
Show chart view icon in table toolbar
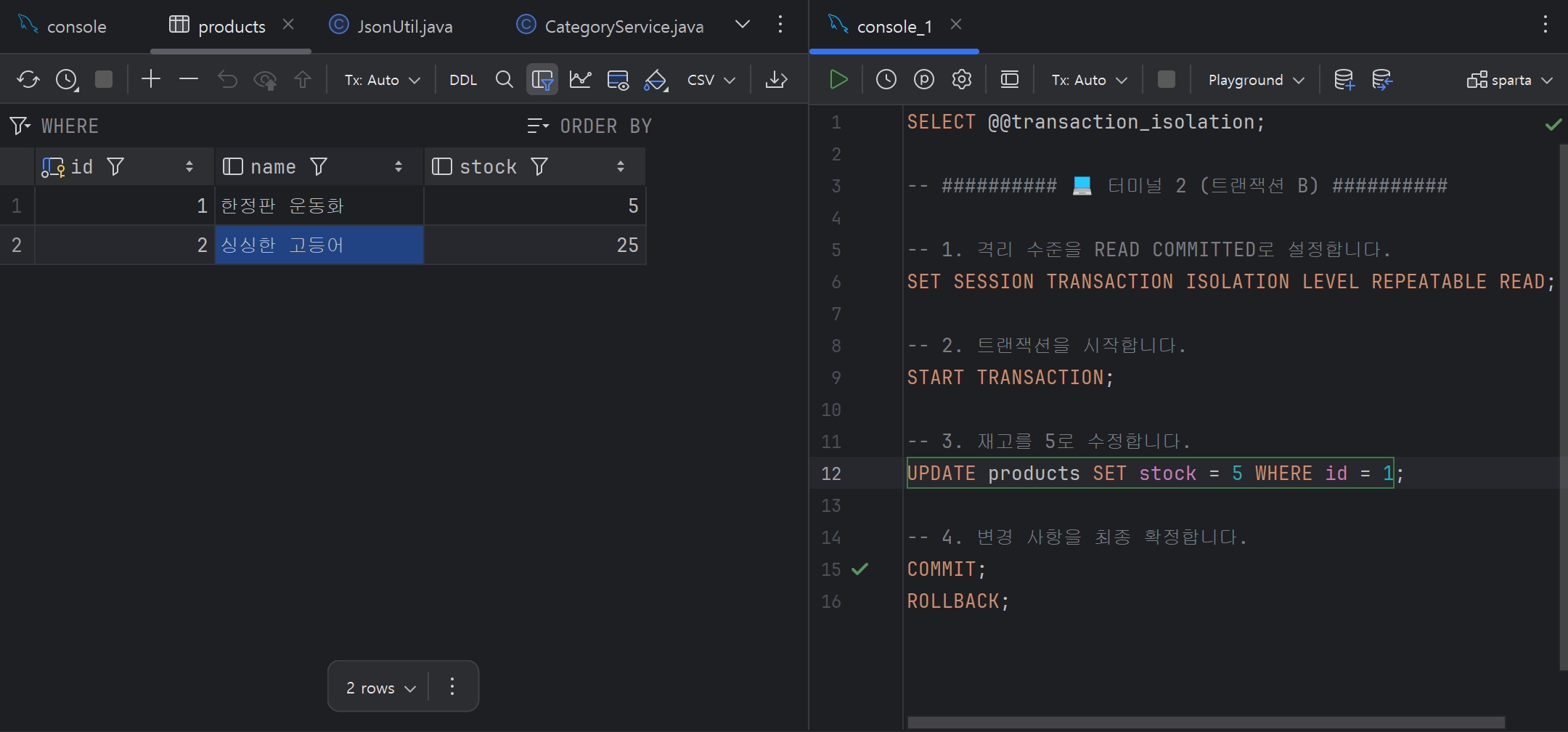click(x=580, y=79)
